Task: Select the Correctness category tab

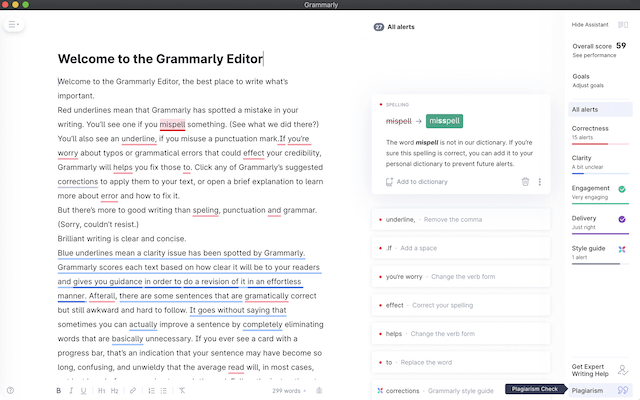Action: 598,133
